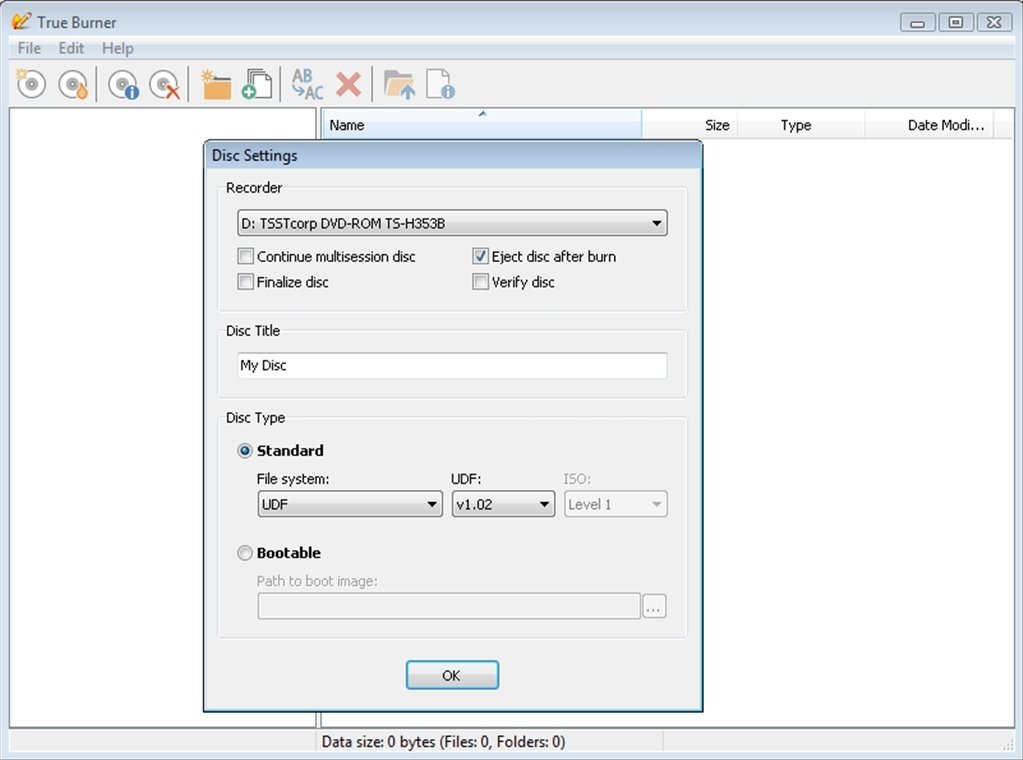Click the New folder toolbar icon
Viewport: 1023px width, 760px height.
click(215, 84)
